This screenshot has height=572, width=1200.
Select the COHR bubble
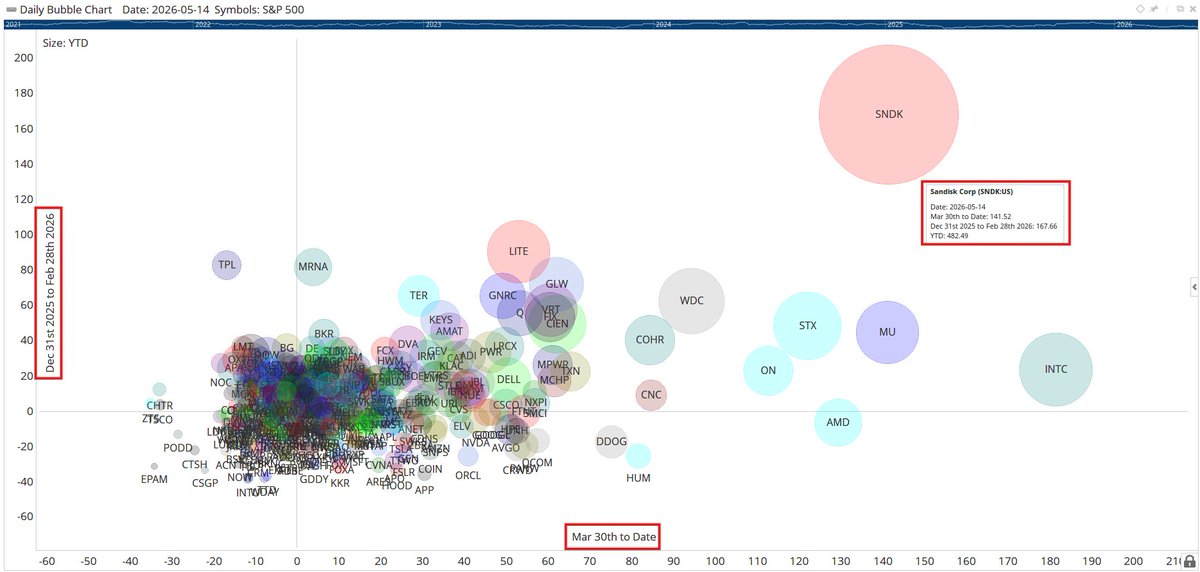650,340
